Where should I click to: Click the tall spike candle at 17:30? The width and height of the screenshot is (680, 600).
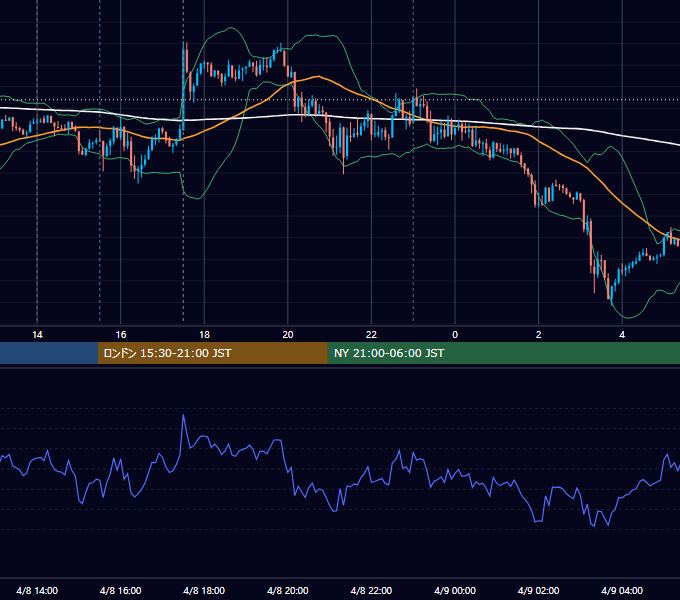183,87
